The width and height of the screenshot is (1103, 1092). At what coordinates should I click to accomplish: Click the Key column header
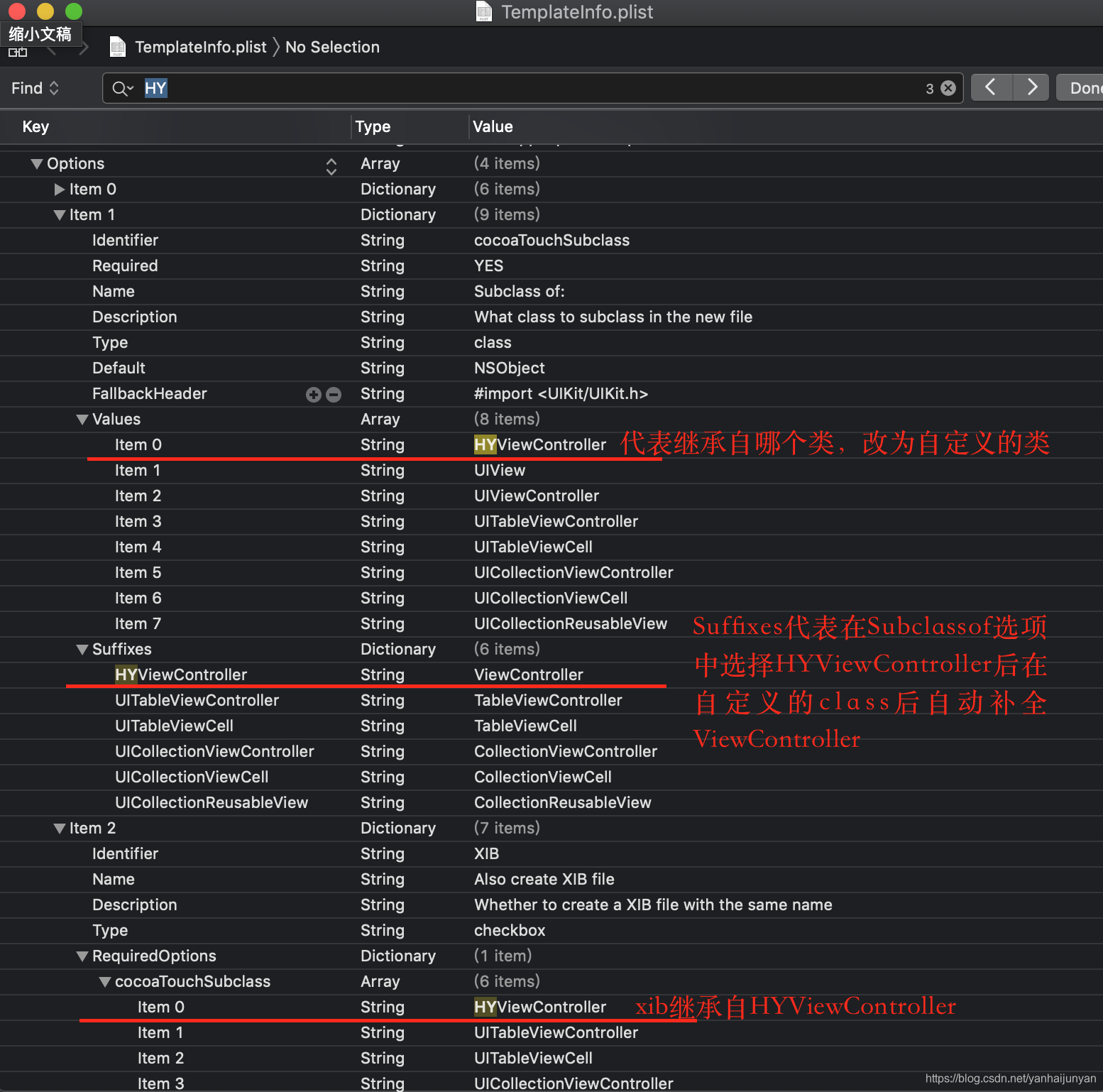[35, 126]
